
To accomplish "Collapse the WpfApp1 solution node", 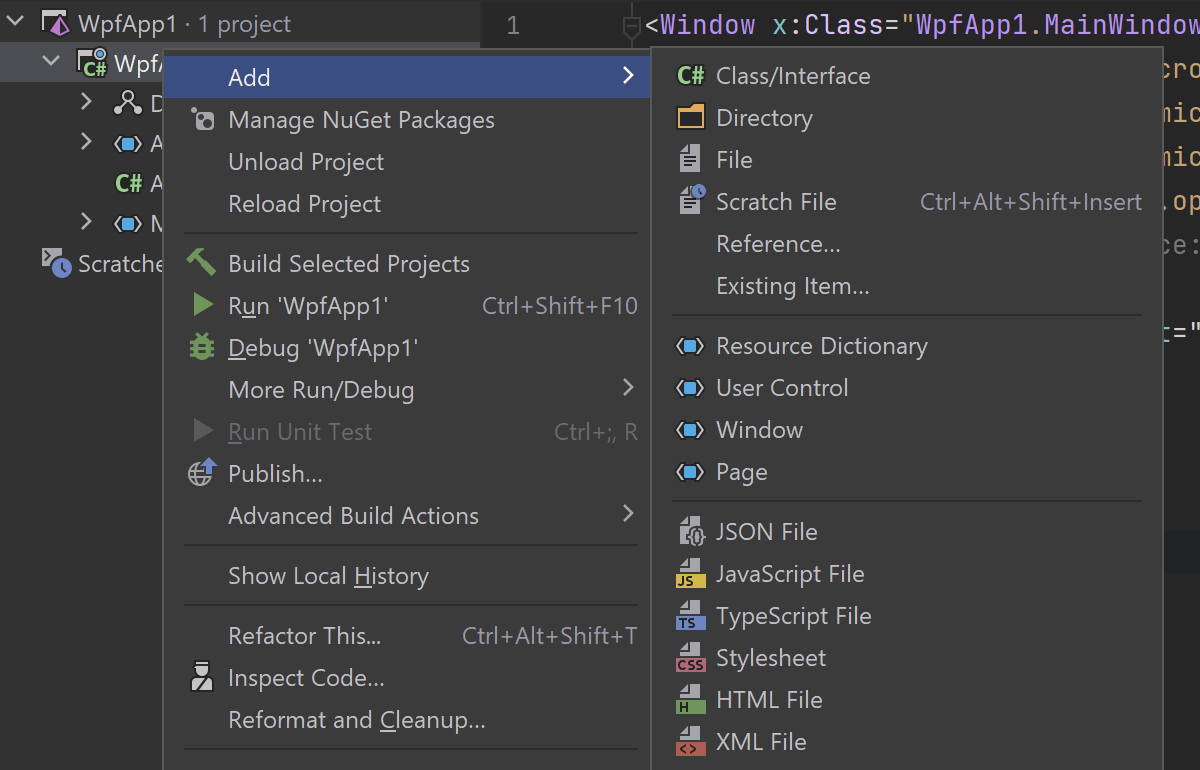I will coord(15,22).
